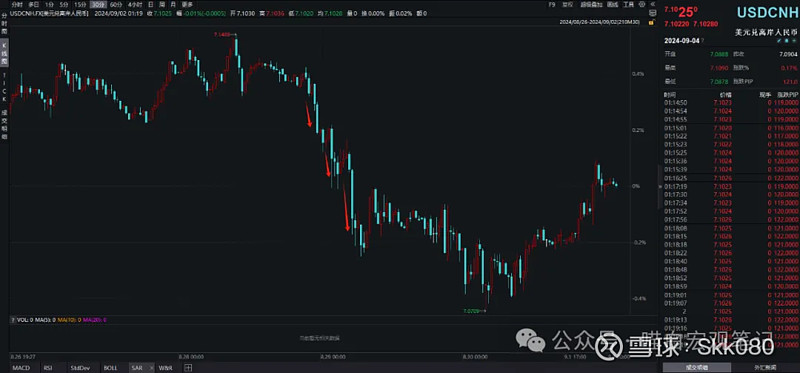Click the data stack icon below collapse arrows
The image size is (800, 373).
click(653, 13)
